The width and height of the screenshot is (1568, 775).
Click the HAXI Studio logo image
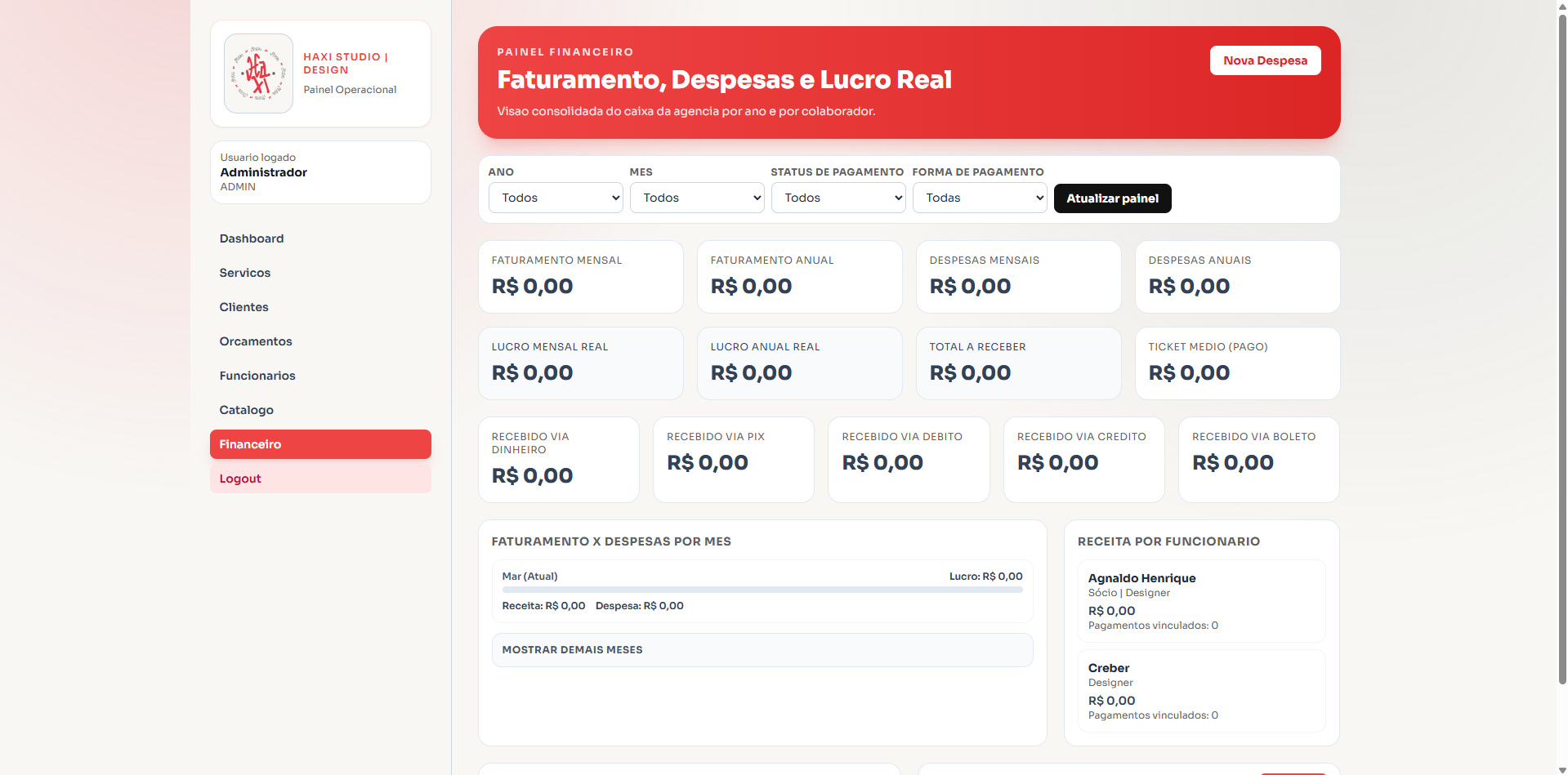pos(257,73)
